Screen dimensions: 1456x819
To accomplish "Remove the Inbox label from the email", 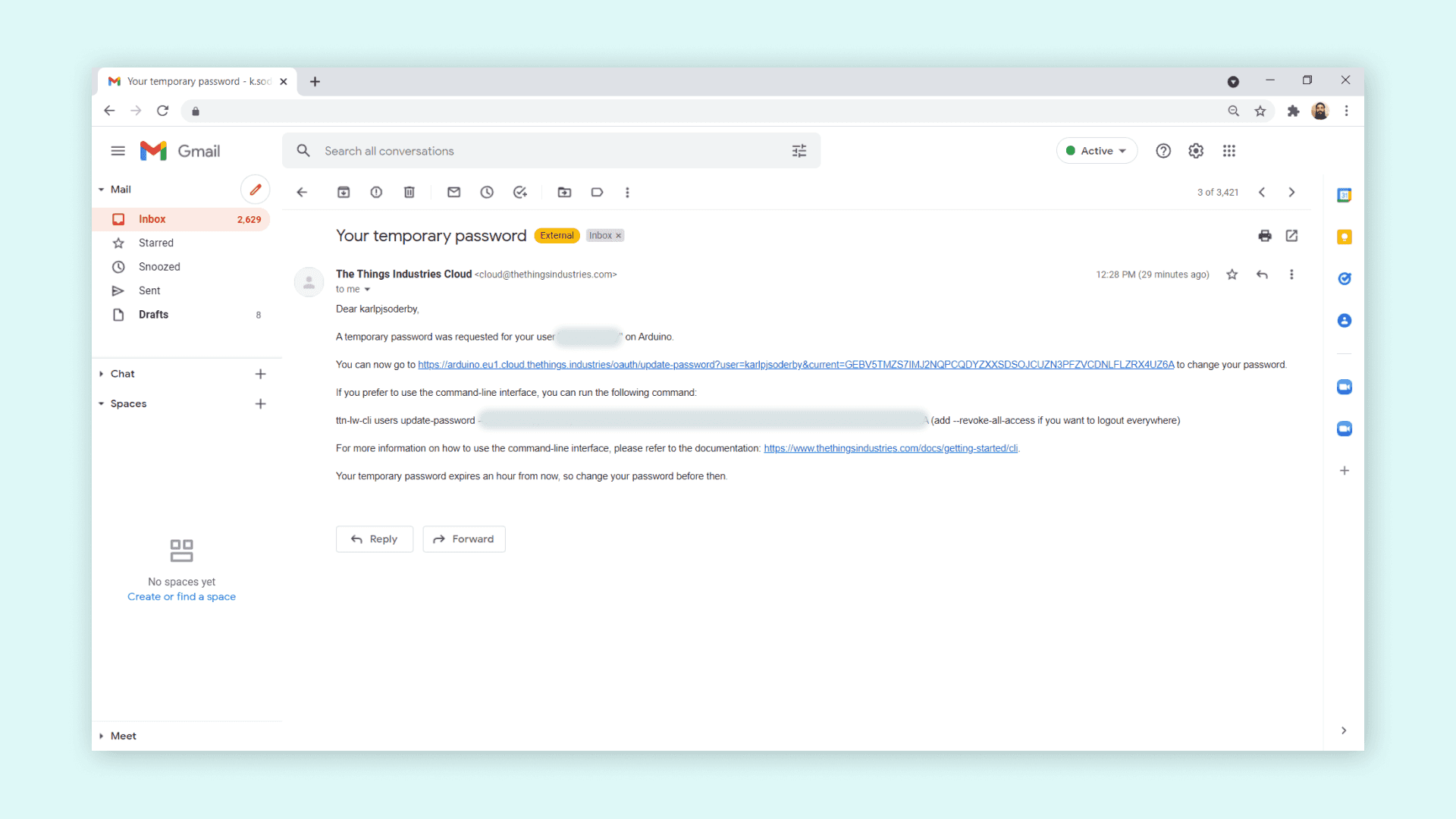I will [x=619, y=236].
